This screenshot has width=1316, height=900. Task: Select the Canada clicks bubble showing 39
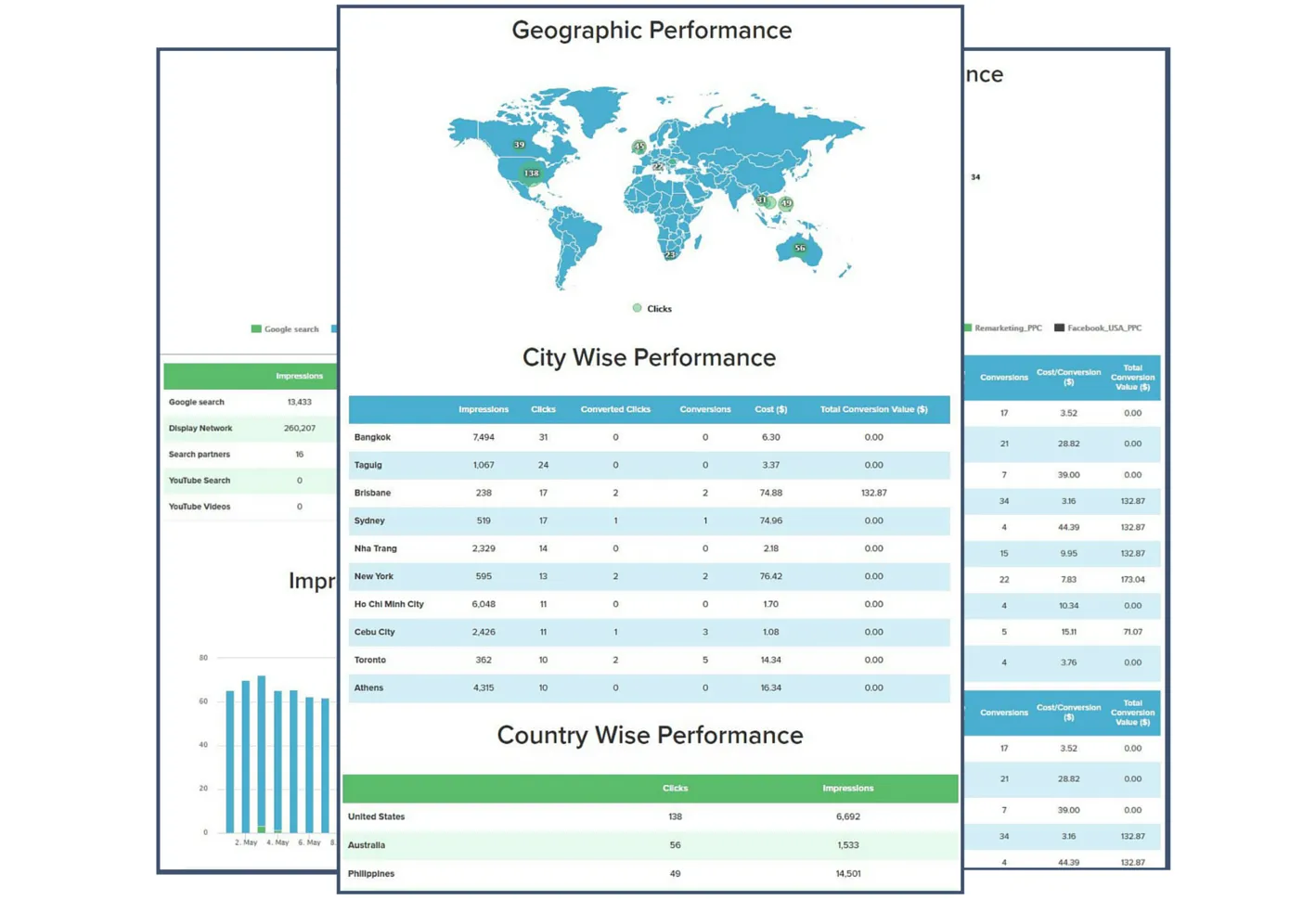pyautogui.click(x=519, y=145)
